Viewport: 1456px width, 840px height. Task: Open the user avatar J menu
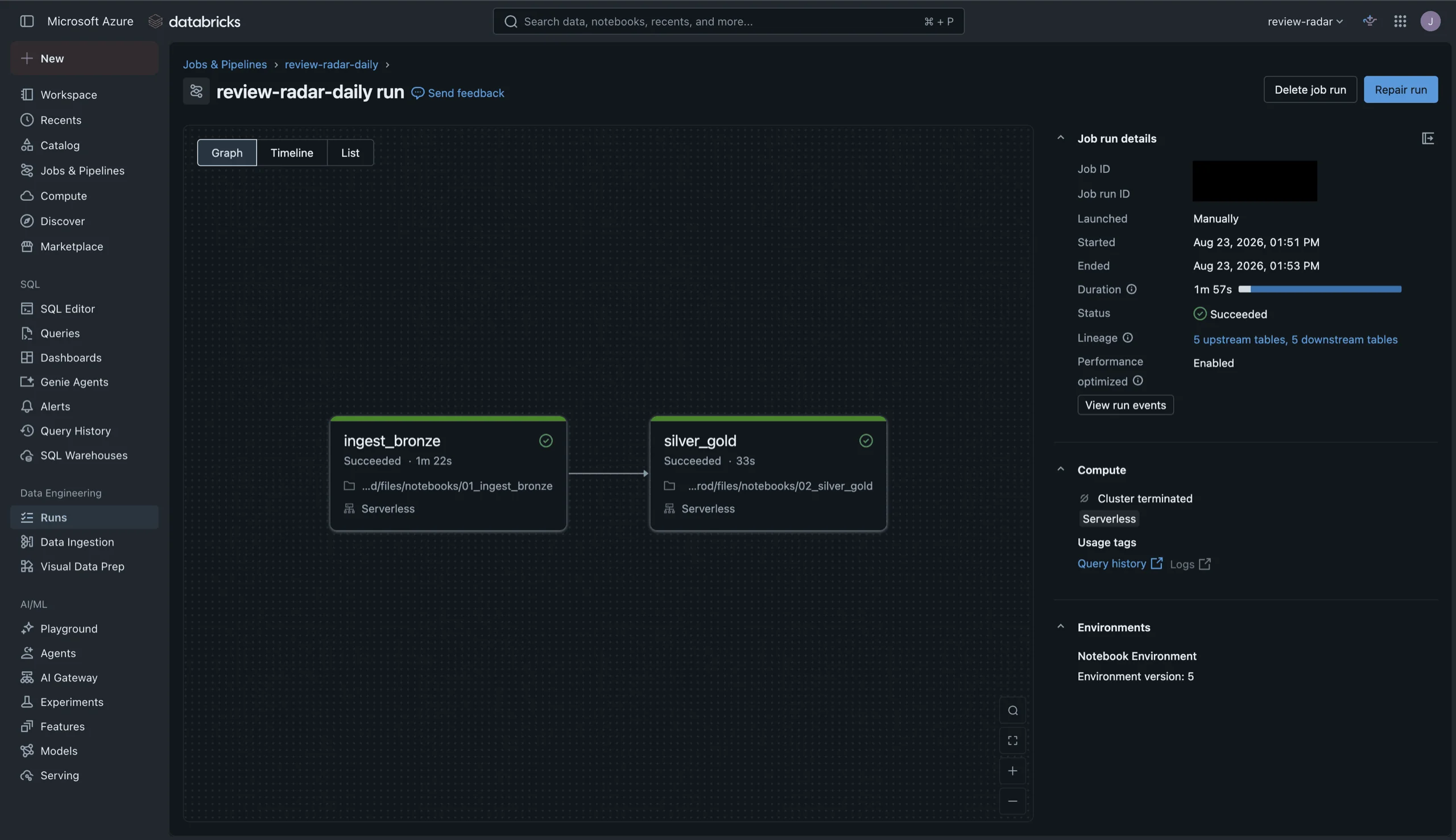tap(1430, 22)
